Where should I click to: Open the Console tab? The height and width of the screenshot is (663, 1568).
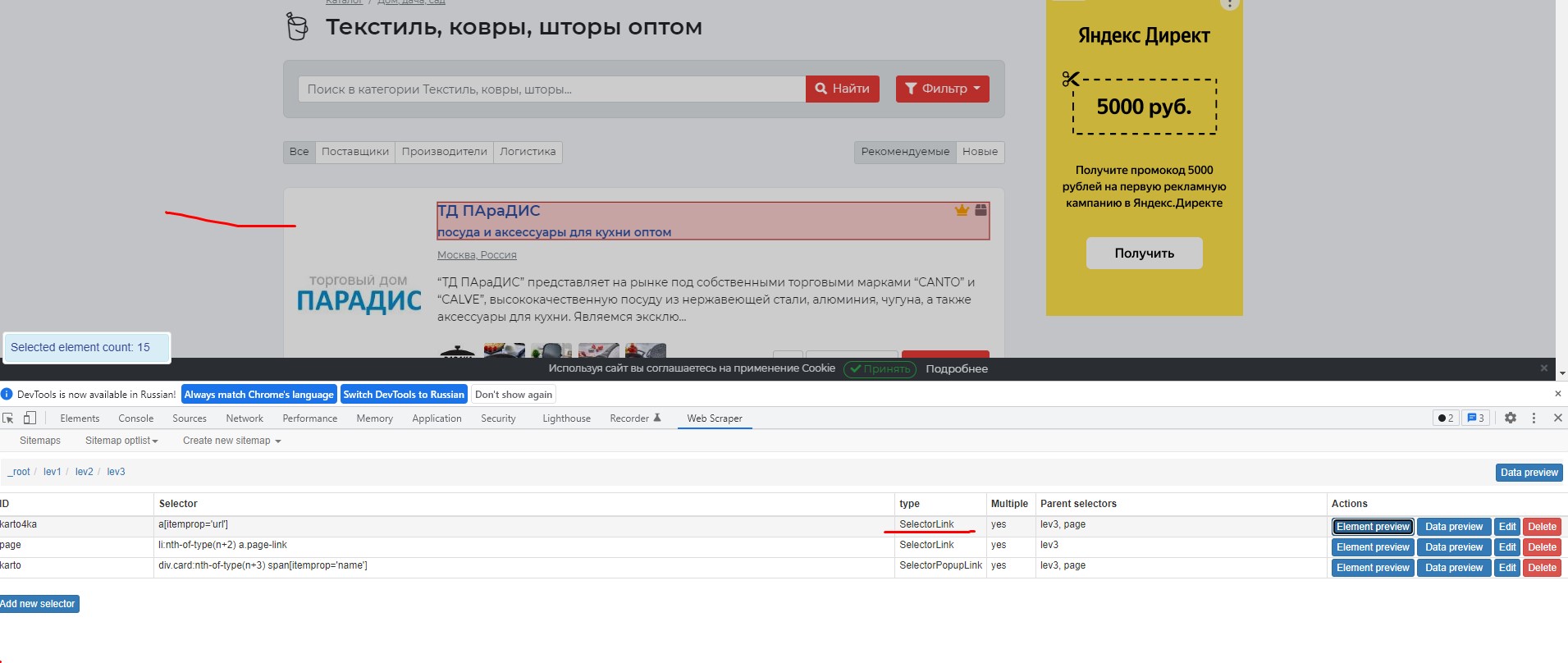click(x=135, y=418)
